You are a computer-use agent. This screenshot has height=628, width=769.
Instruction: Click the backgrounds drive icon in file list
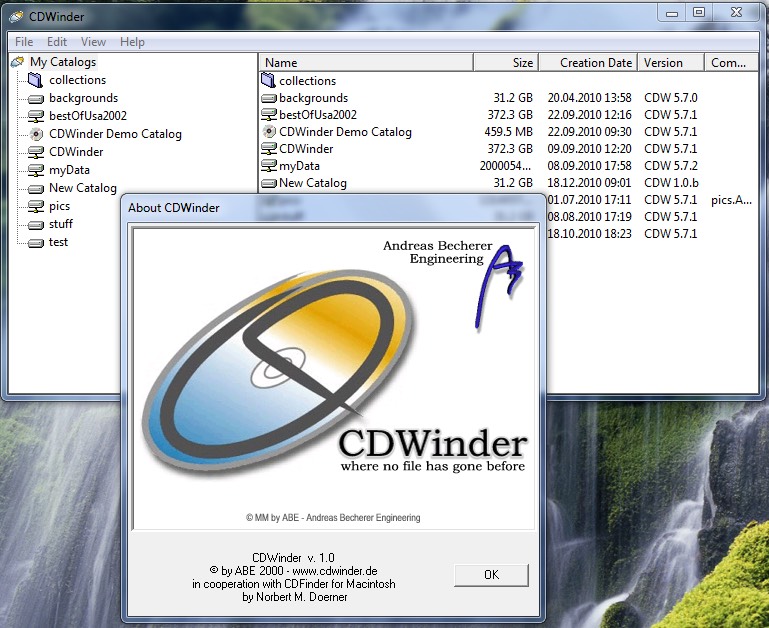[268, 99]
